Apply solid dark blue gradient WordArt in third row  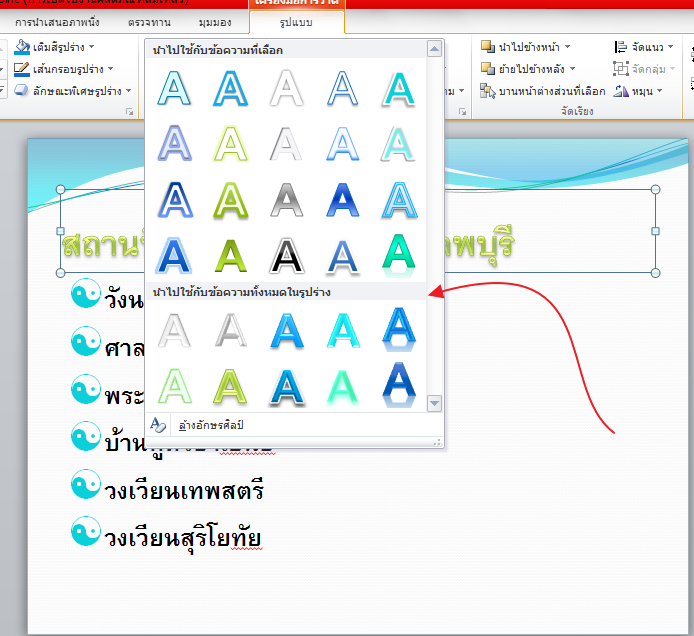click(343, 200)
